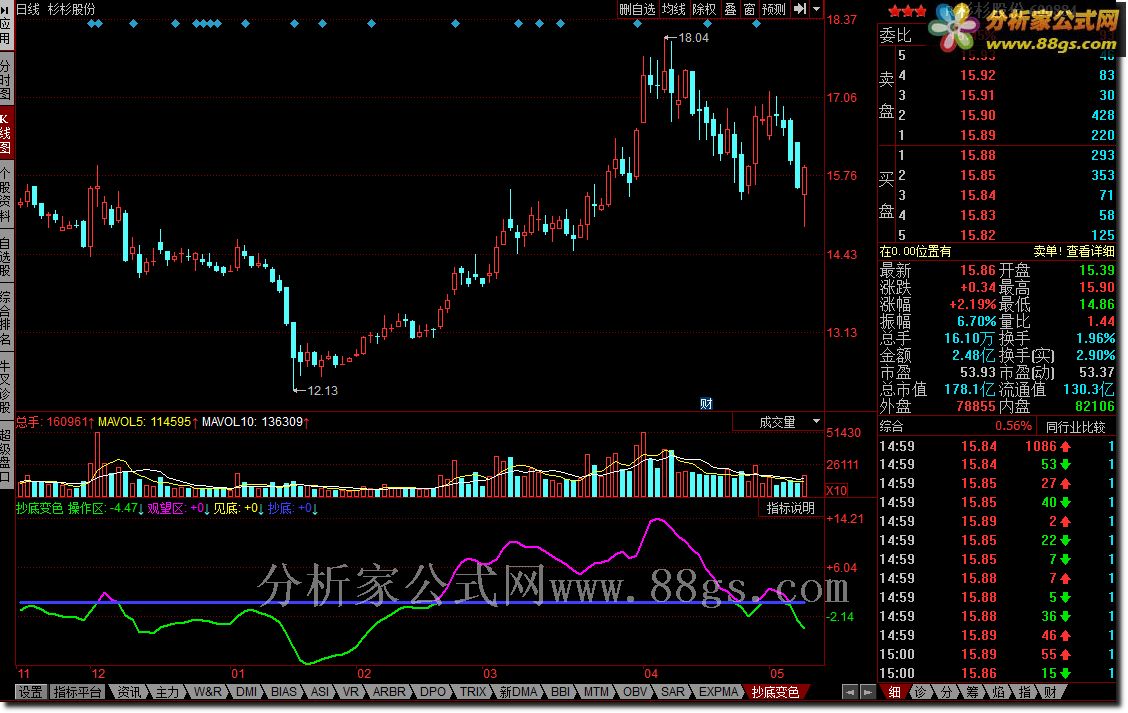This screenshot has width=1128, height=713.
Task: Open the 指标平台 tab
Action: tap(78, 692)
